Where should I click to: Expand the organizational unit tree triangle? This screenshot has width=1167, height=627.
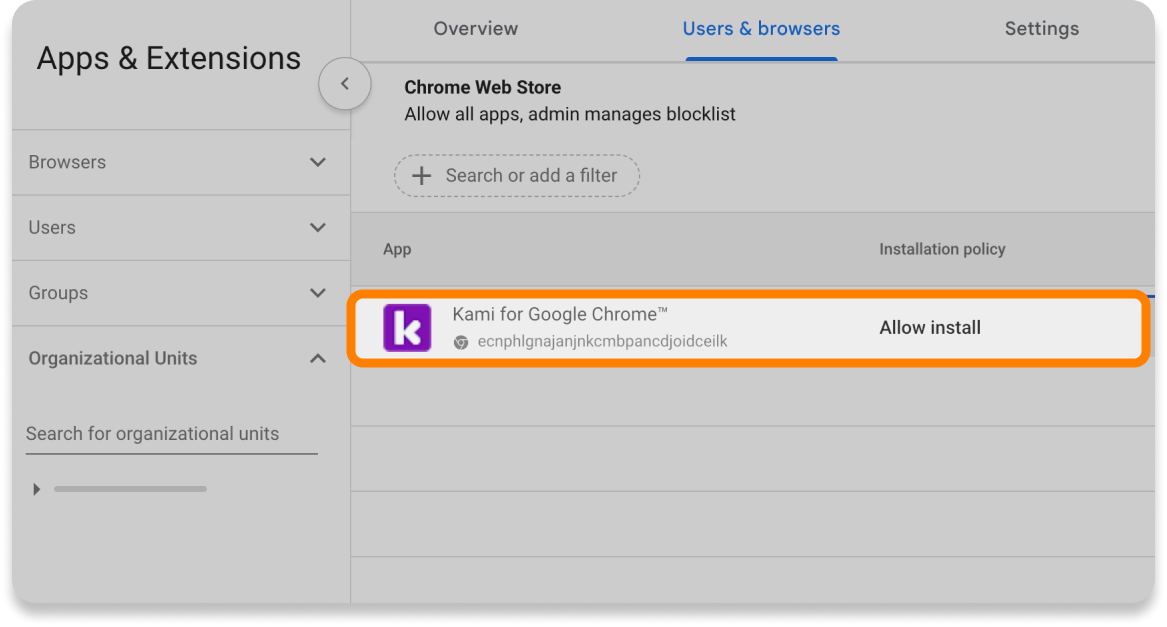(x=36, y=489)
